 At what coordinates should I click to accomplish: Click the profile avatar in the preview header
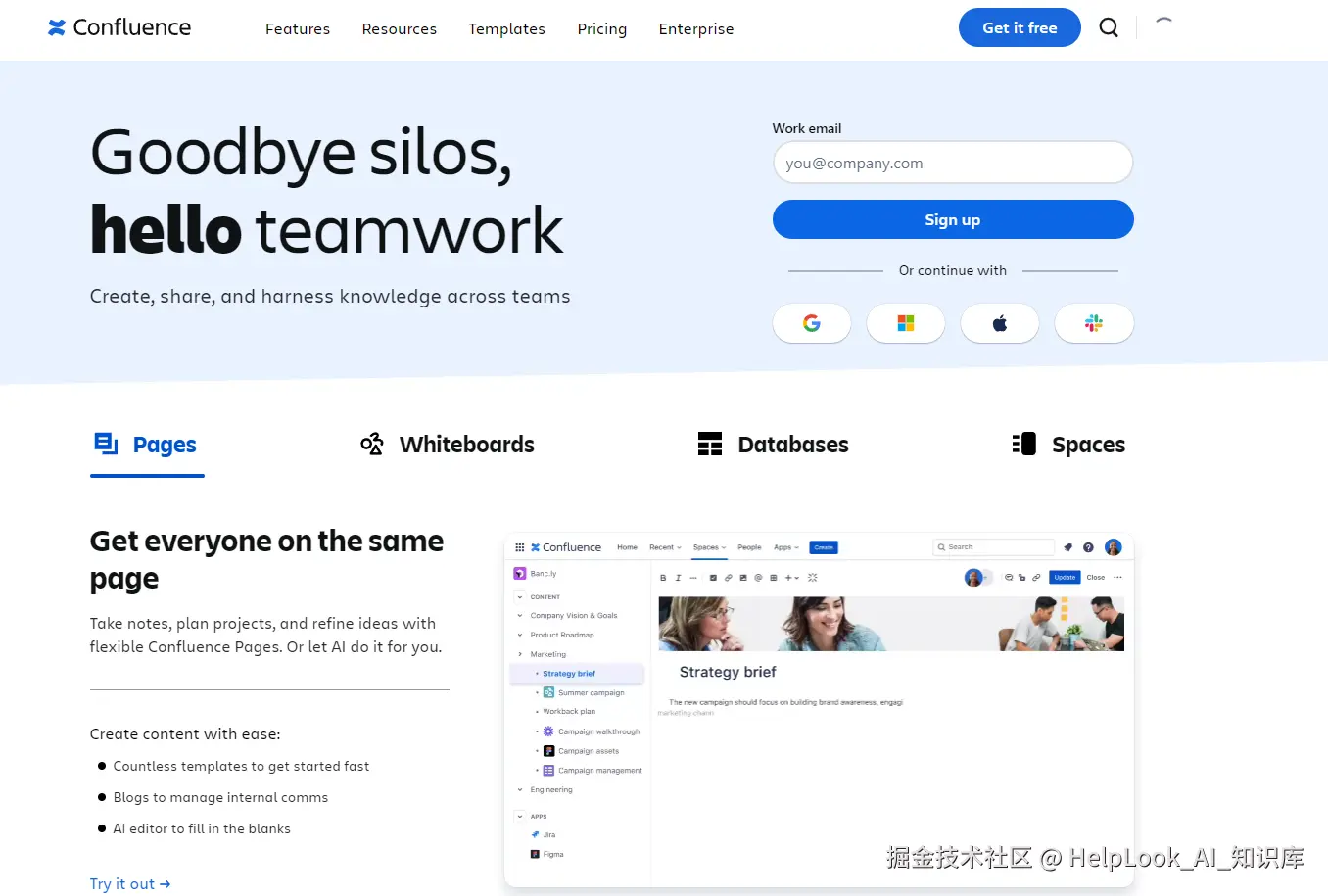click(x=1114, y=547)
